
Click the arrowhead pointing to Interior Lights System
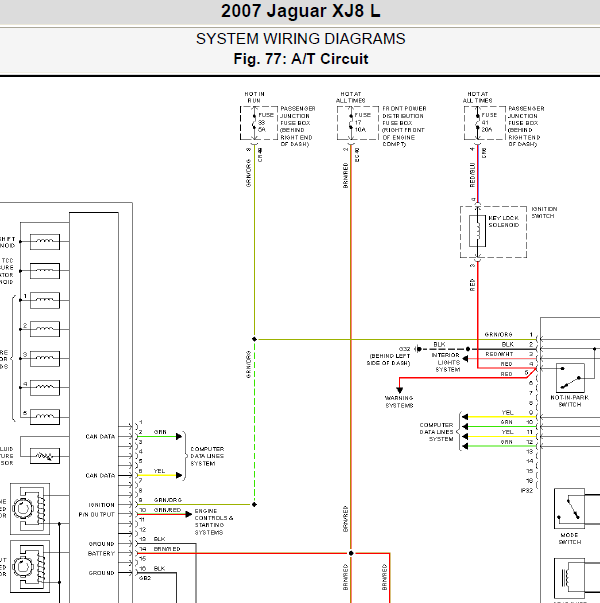[465, 359]
